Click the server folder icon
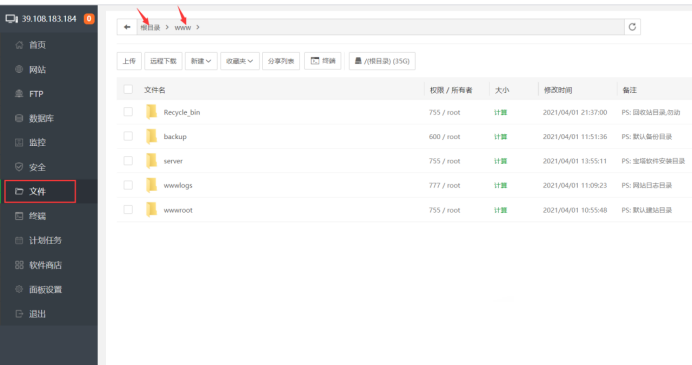The height and width of the screenshot is (365, 692). [151, 161]
